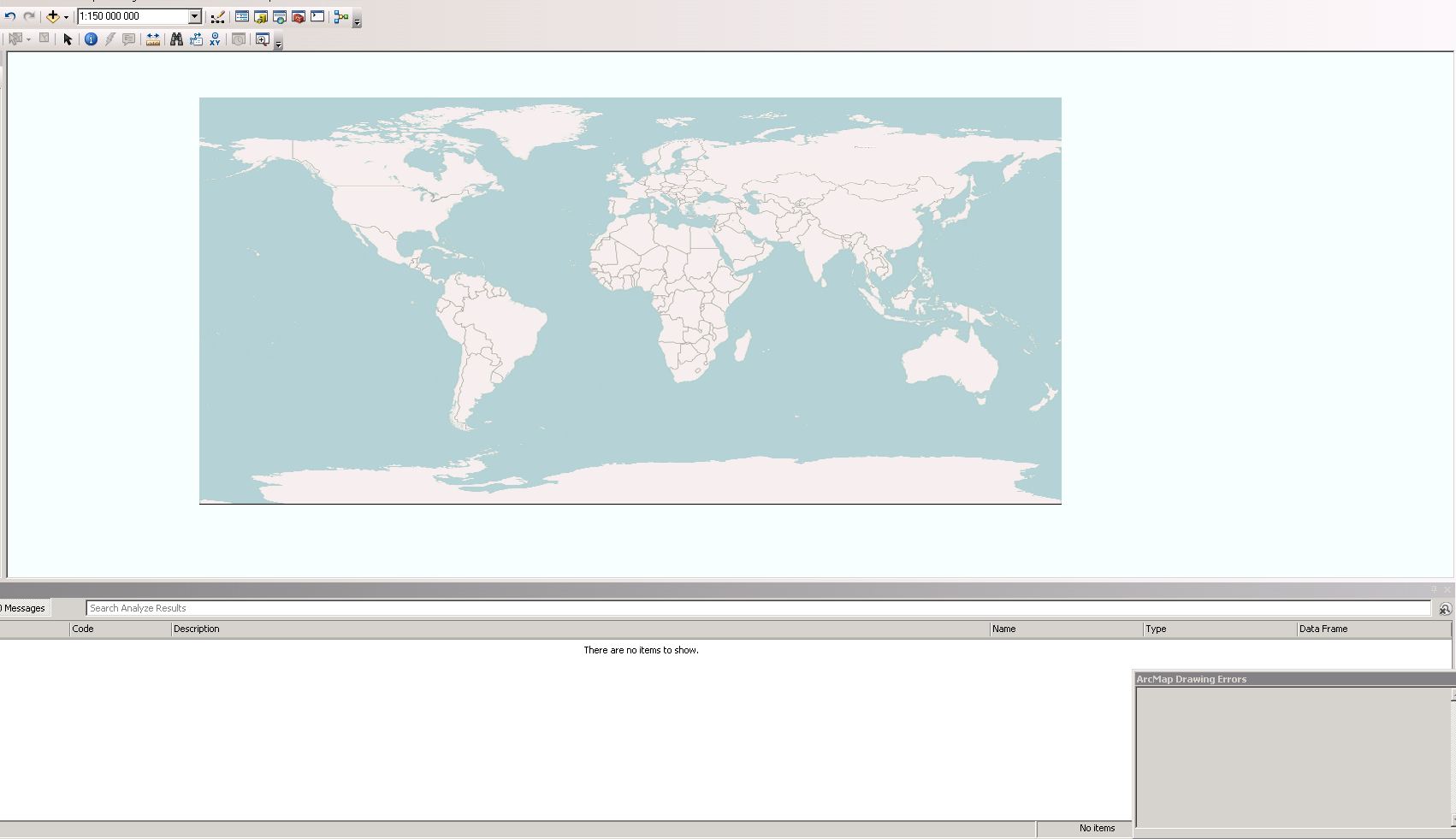Select the black arrow Select Elements tool

pyautogui.click(x=68, y=39)
